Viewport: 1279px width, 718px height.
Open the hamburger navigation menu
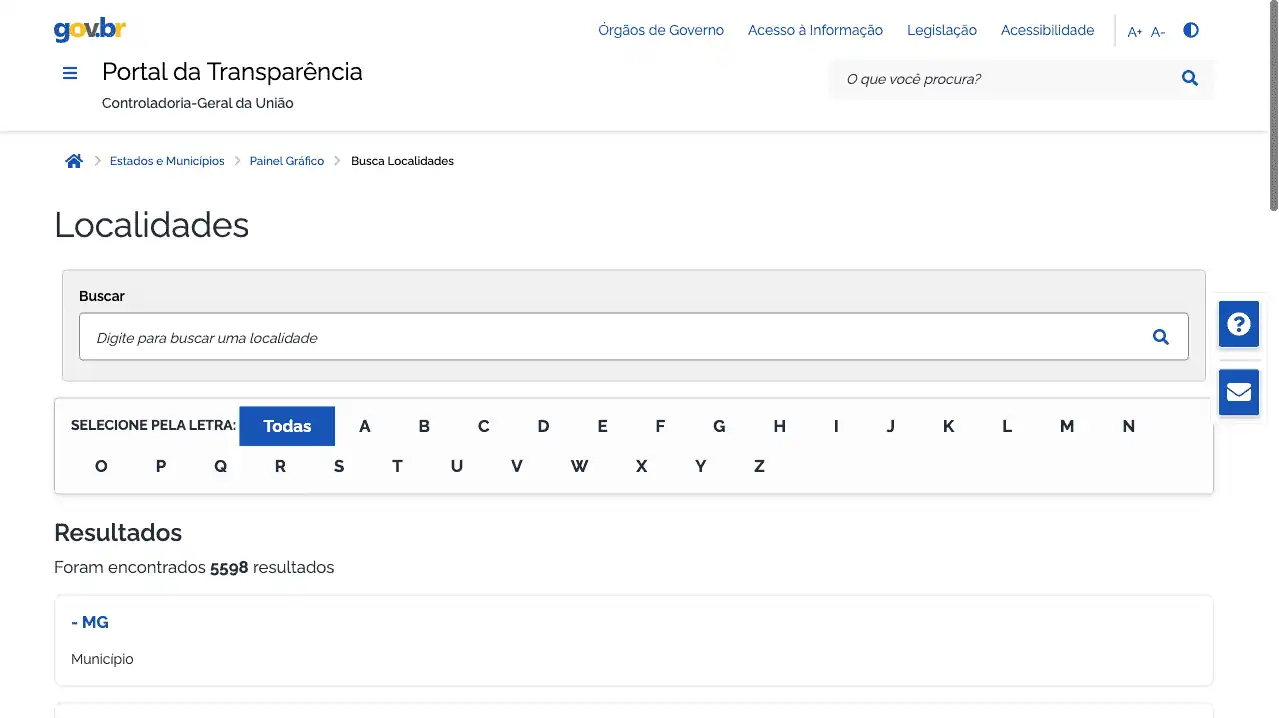click(x=70, y=73)
